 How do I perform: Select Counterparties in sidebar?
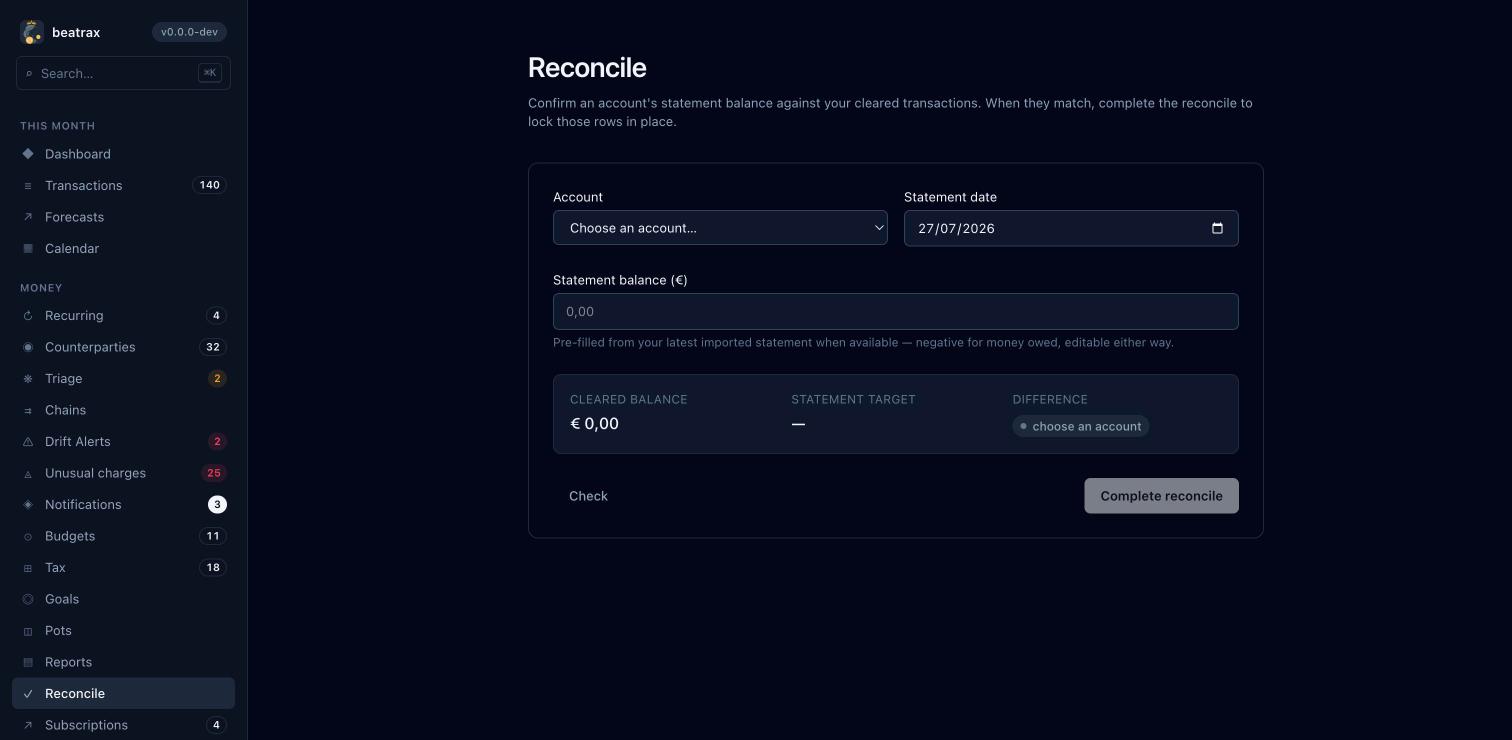click(123, 347)
